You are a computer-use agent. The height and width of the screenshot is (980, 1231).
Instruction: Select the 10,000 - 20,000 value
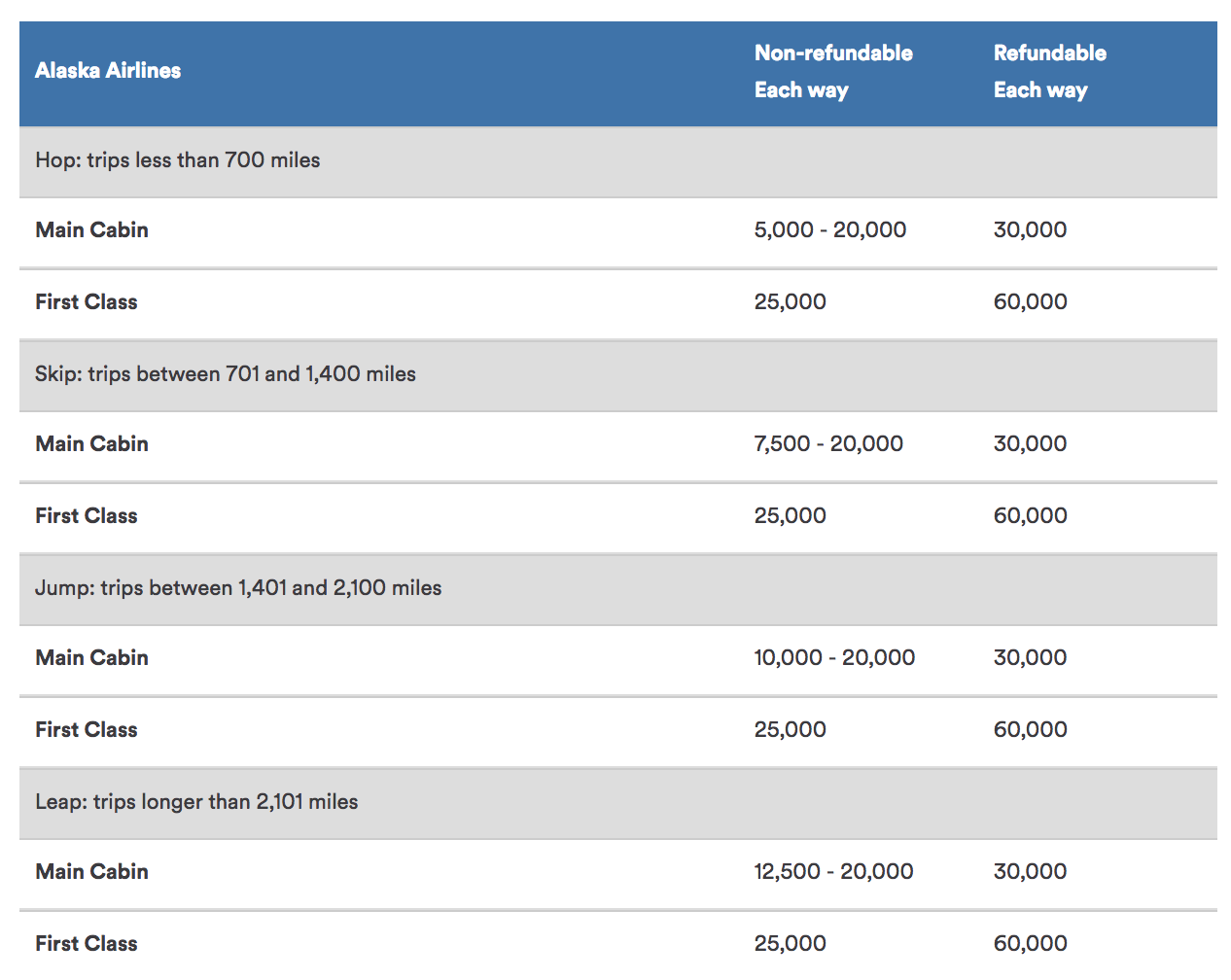pyautogui.click(x=834, y=658)
